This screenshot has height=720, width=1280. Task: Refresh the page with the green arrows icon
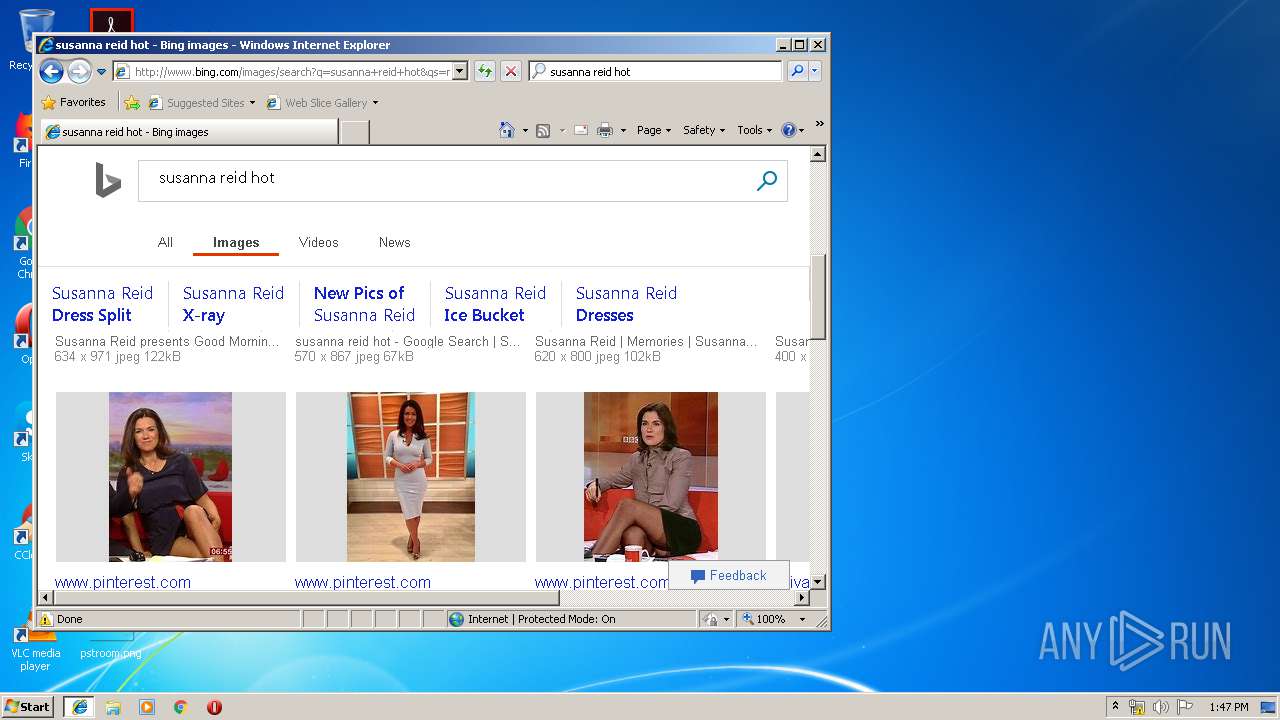click(484, 71)
